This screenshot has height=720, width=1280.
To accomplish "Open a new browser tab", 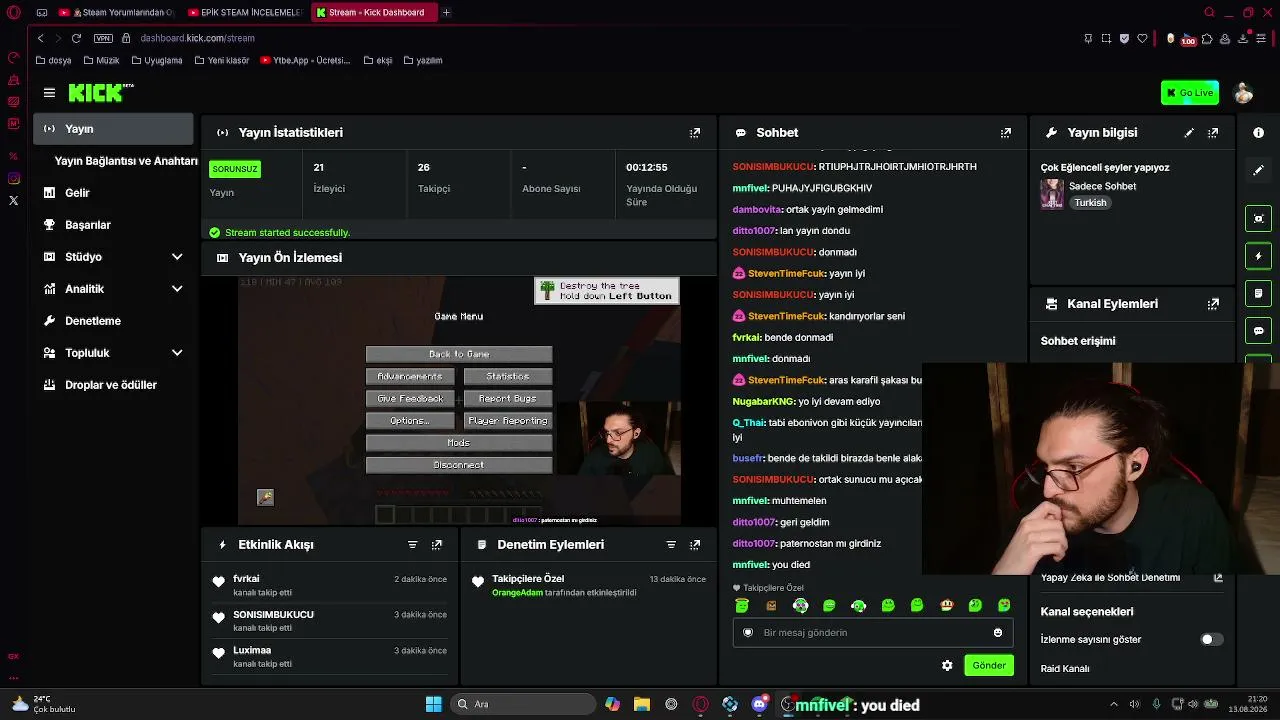I will point(446,13).
